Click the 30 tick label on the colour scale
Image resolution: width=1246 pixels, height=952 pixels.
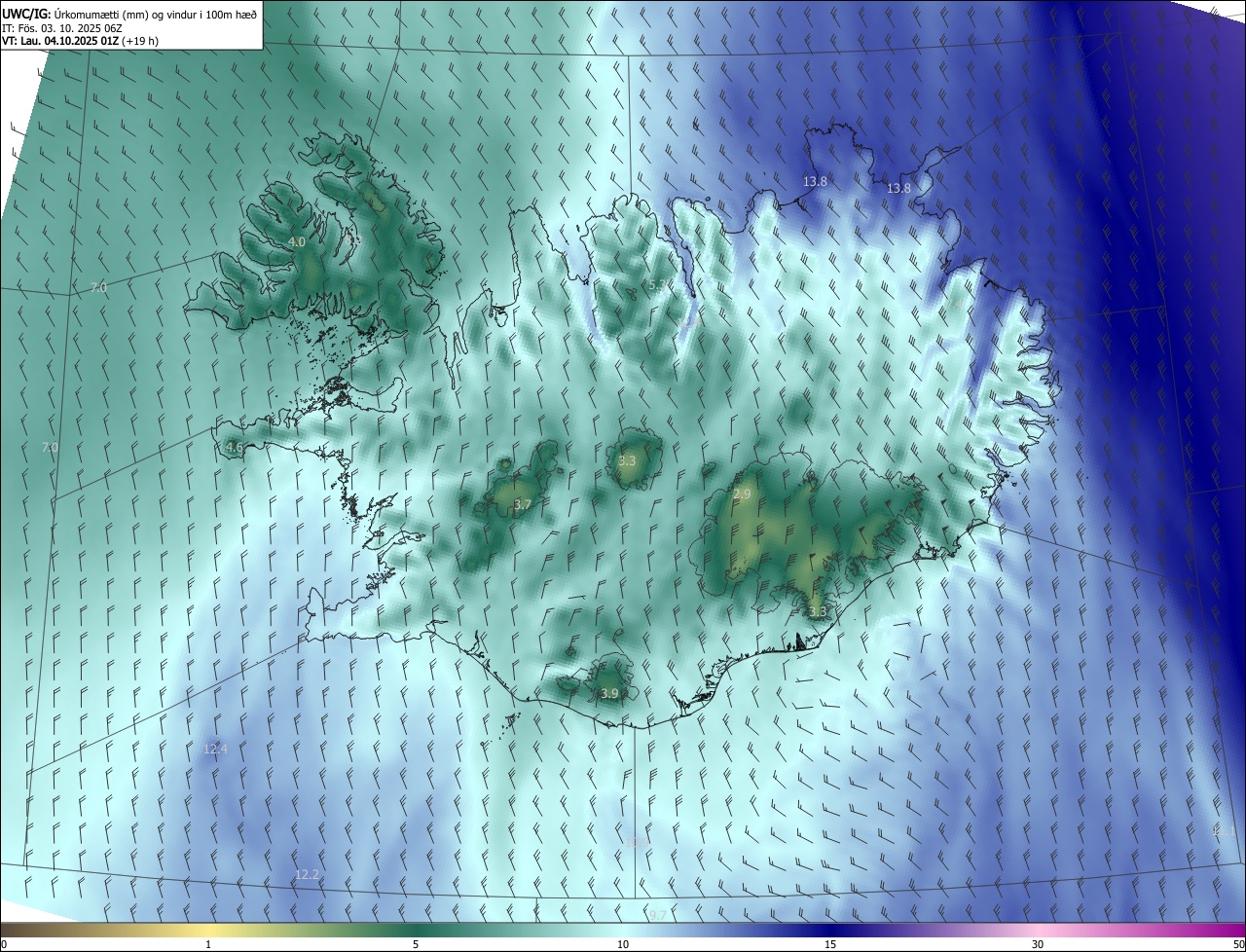(1038, 944)
